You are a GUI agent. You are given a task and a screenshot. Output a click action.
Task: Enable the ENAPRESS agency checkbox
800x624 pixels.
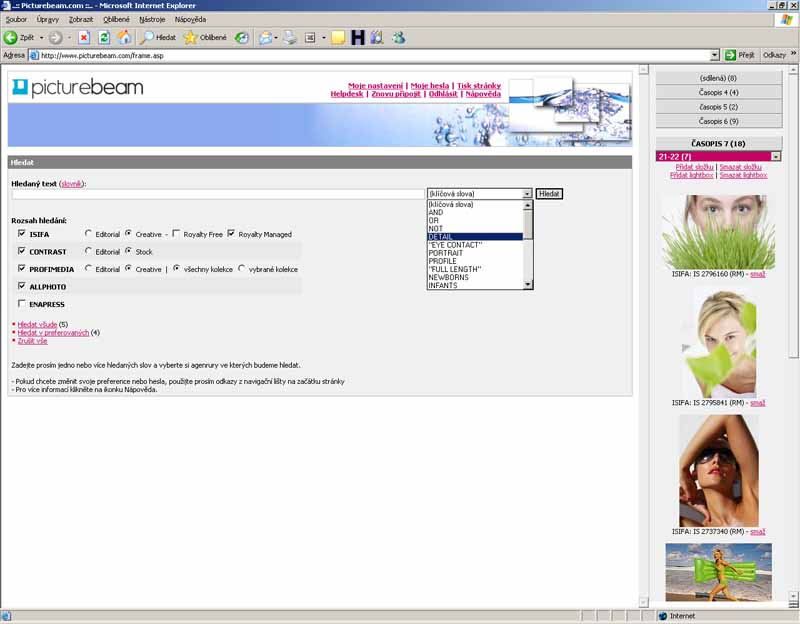click(22, 303)
